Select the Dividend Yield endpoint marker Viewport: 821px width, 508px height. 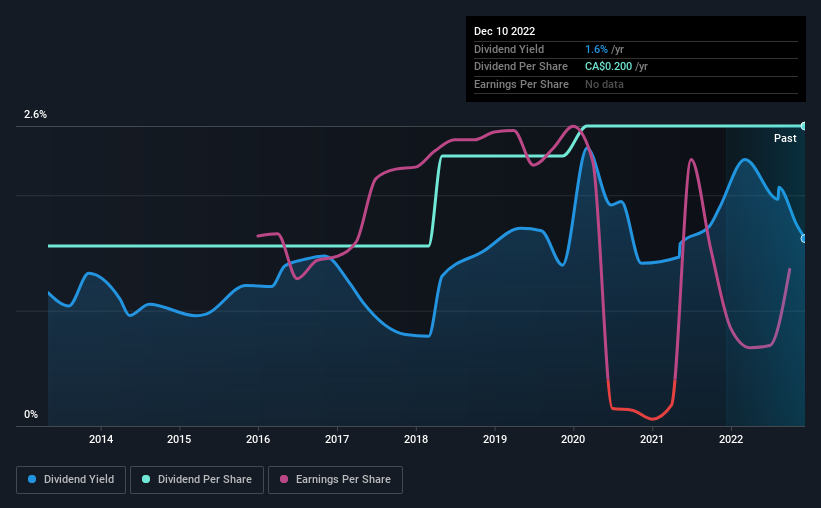tap(804, 239)
